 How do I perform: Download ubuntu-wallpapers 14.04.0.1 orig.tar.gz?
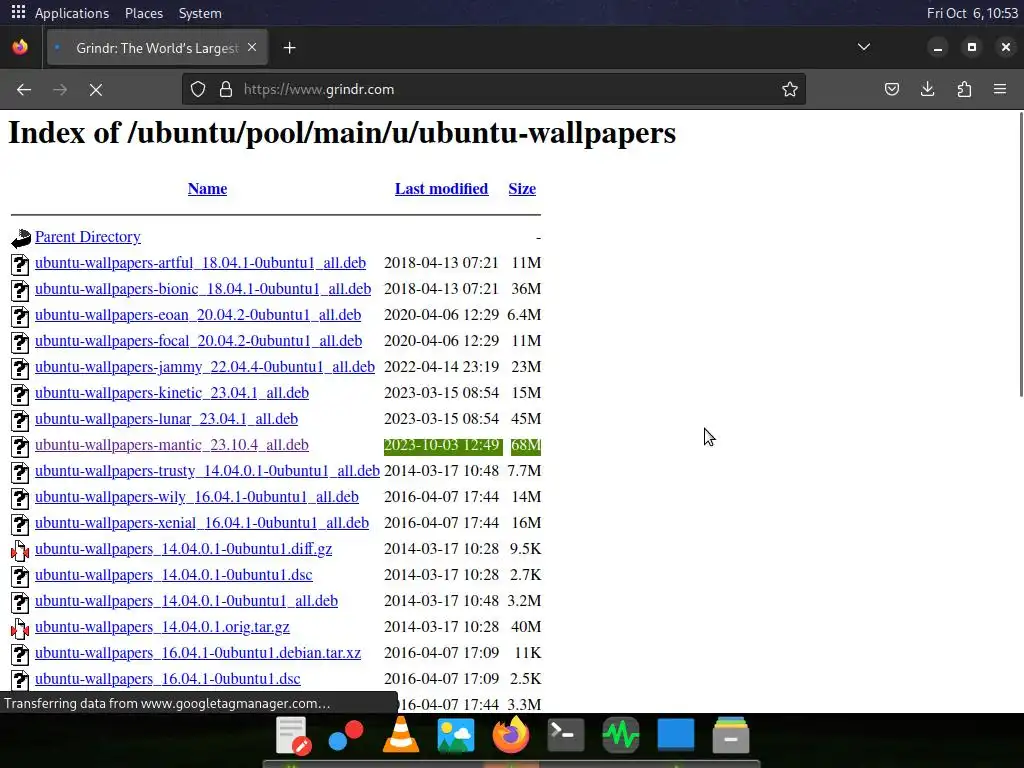click(162, 628)
